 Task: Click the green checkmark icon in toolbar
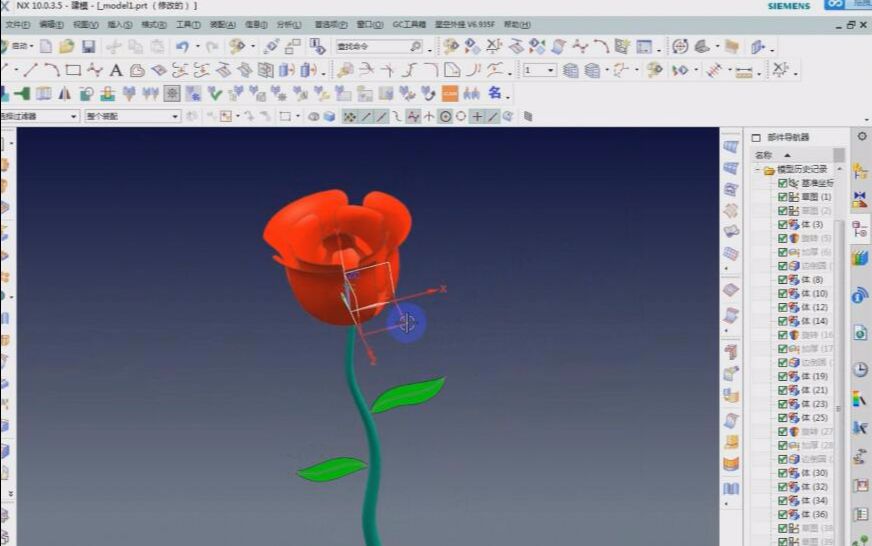[215, 93]
